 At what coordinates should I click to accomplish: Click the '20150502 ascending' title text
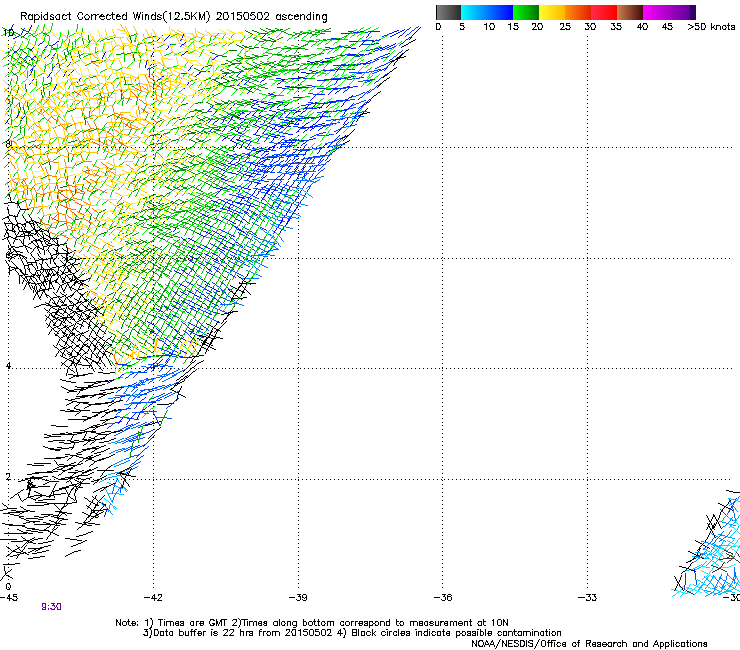272,17
